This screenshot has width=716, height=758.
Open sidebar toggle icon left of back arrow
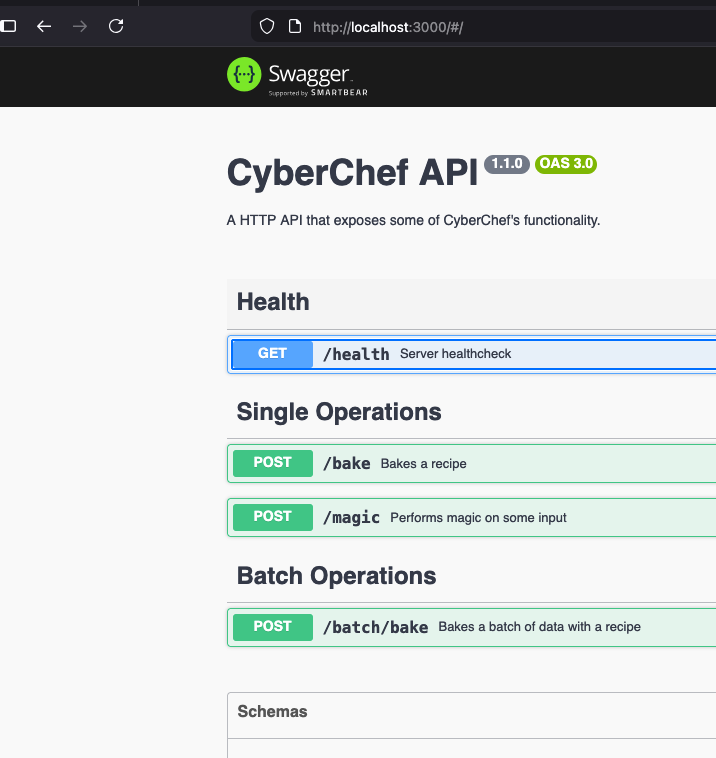point(8,26)
